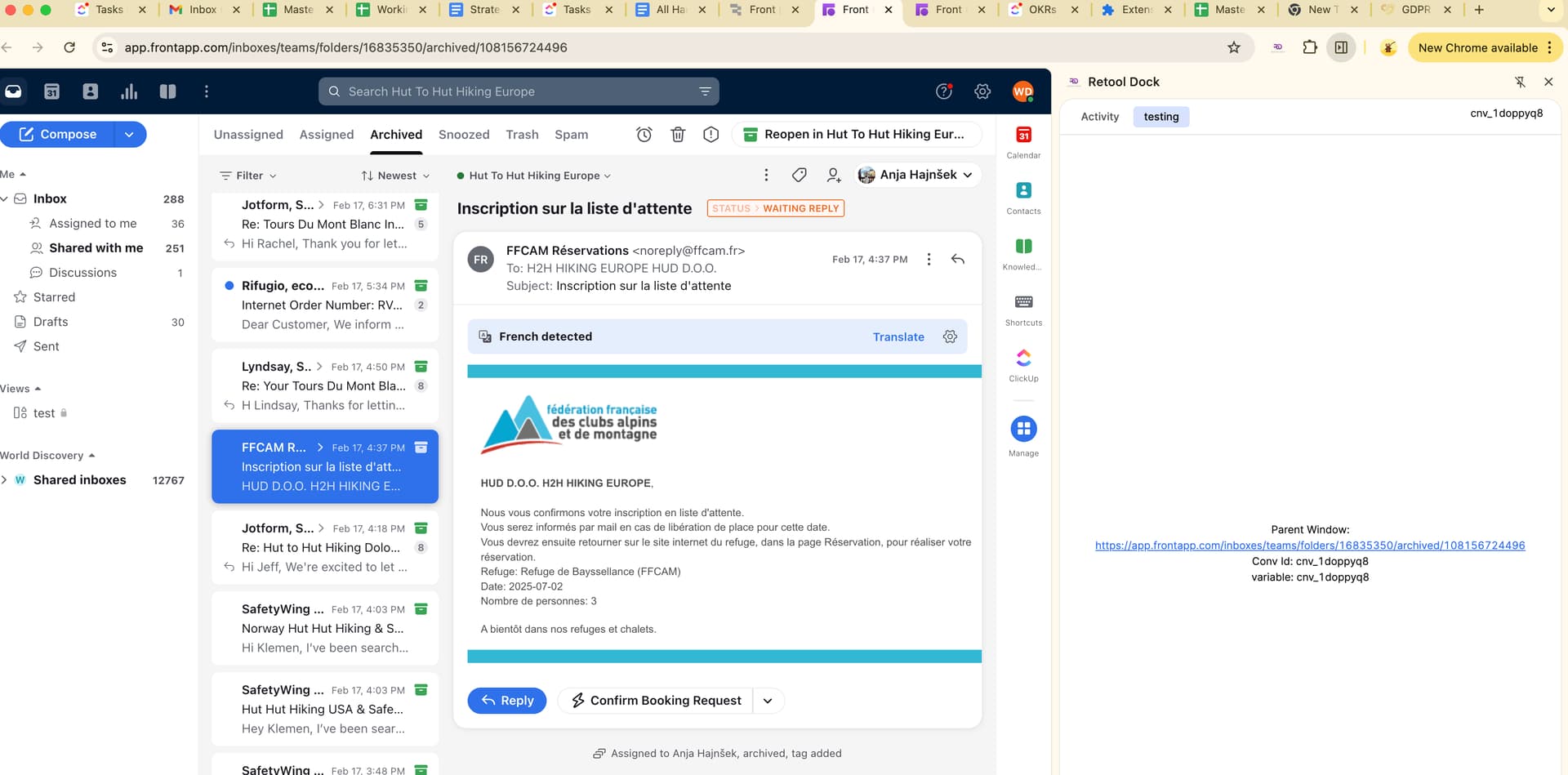The width and height of the screenshot is (1568, 775).
Task: Open Front settings gear icon
Action: click(982, 91)
